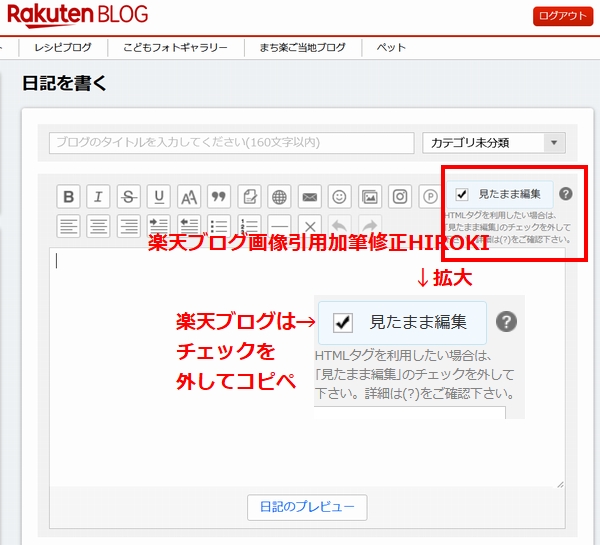Align text right
The image size is (600, 545).
point(129,226)
